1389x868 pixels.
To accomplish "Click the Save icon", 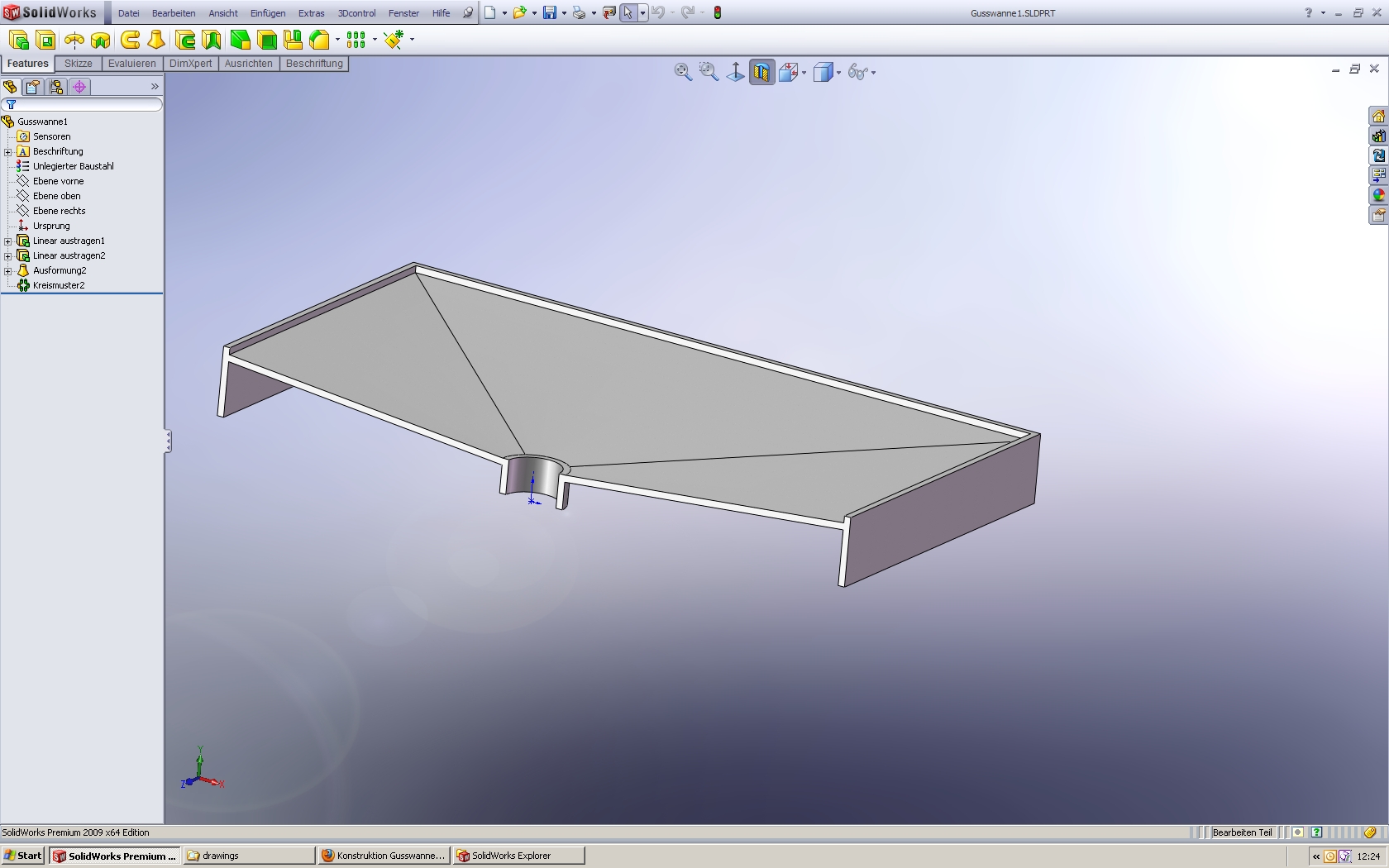I will 550,12.
